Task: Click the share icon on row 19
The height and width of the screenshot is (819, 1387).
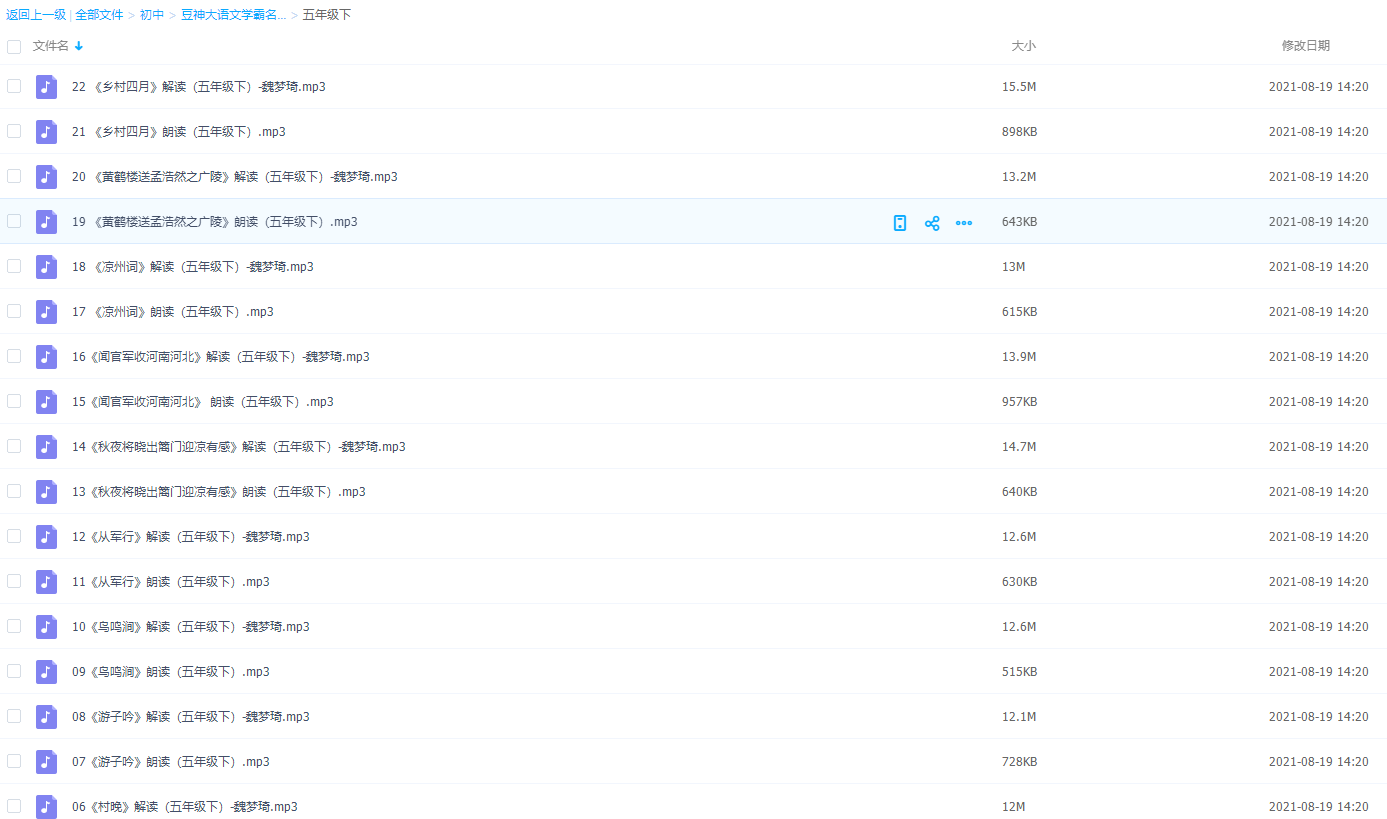Action: pyautogui.click(x=932, y=223)
